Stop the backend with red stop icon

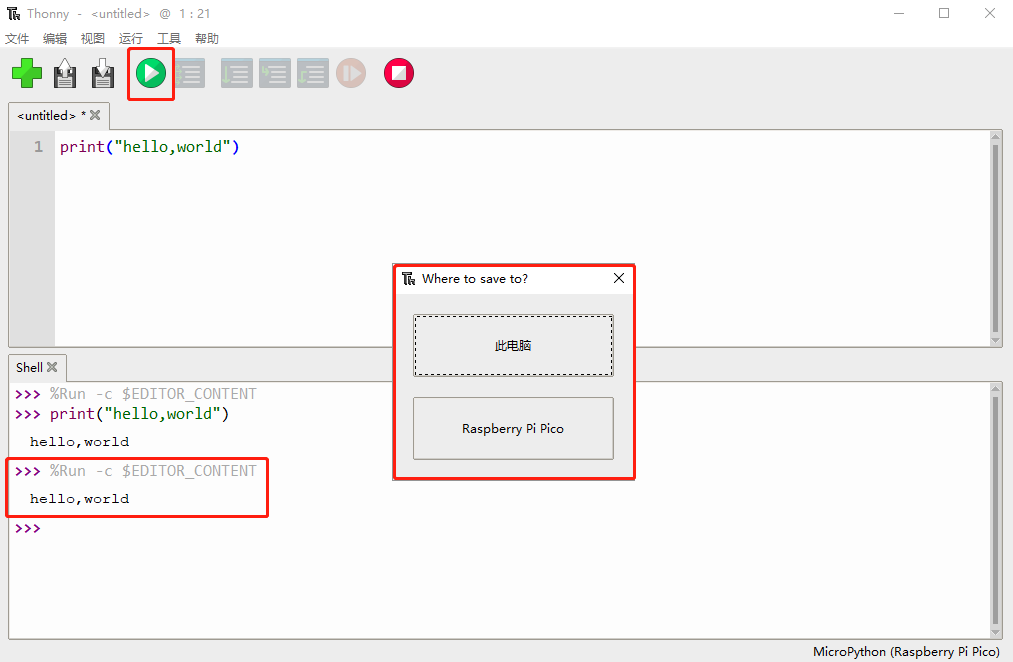(399, 73)
